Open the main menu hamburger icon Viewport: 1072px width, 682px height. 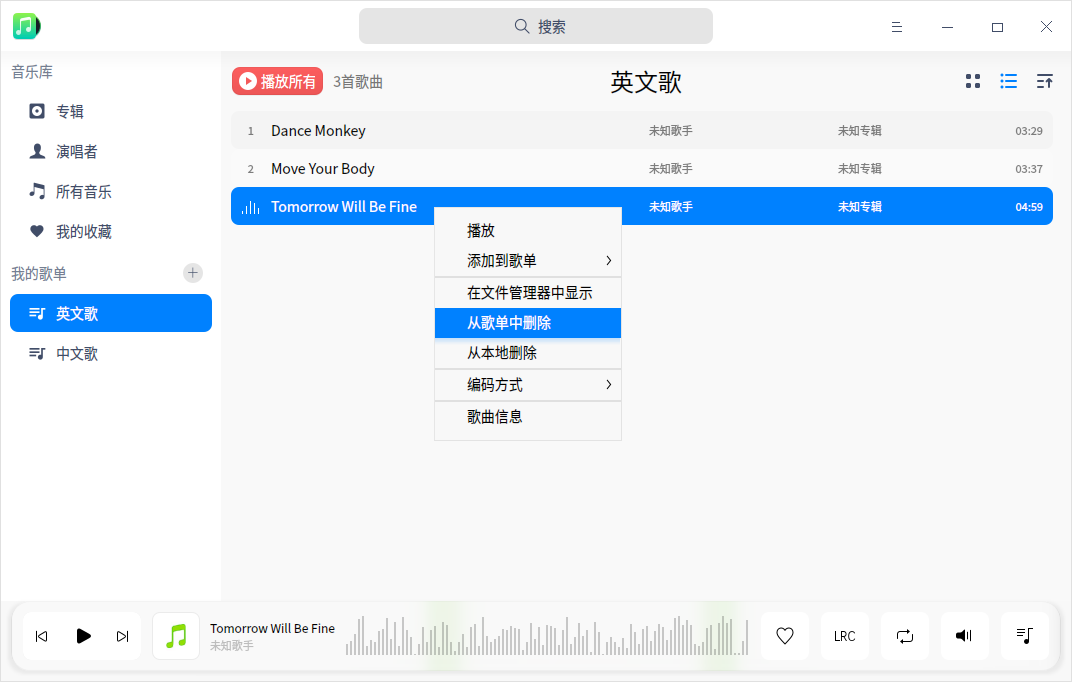coord(896,27)
